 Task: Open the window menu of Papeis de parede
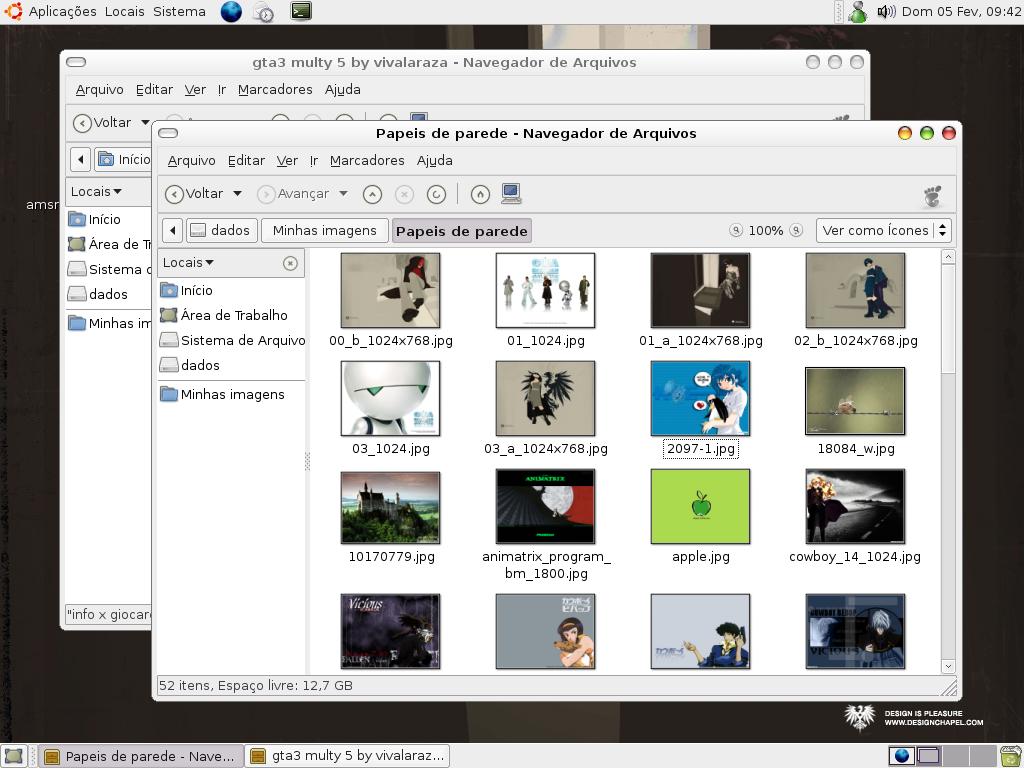click(168, 133)
